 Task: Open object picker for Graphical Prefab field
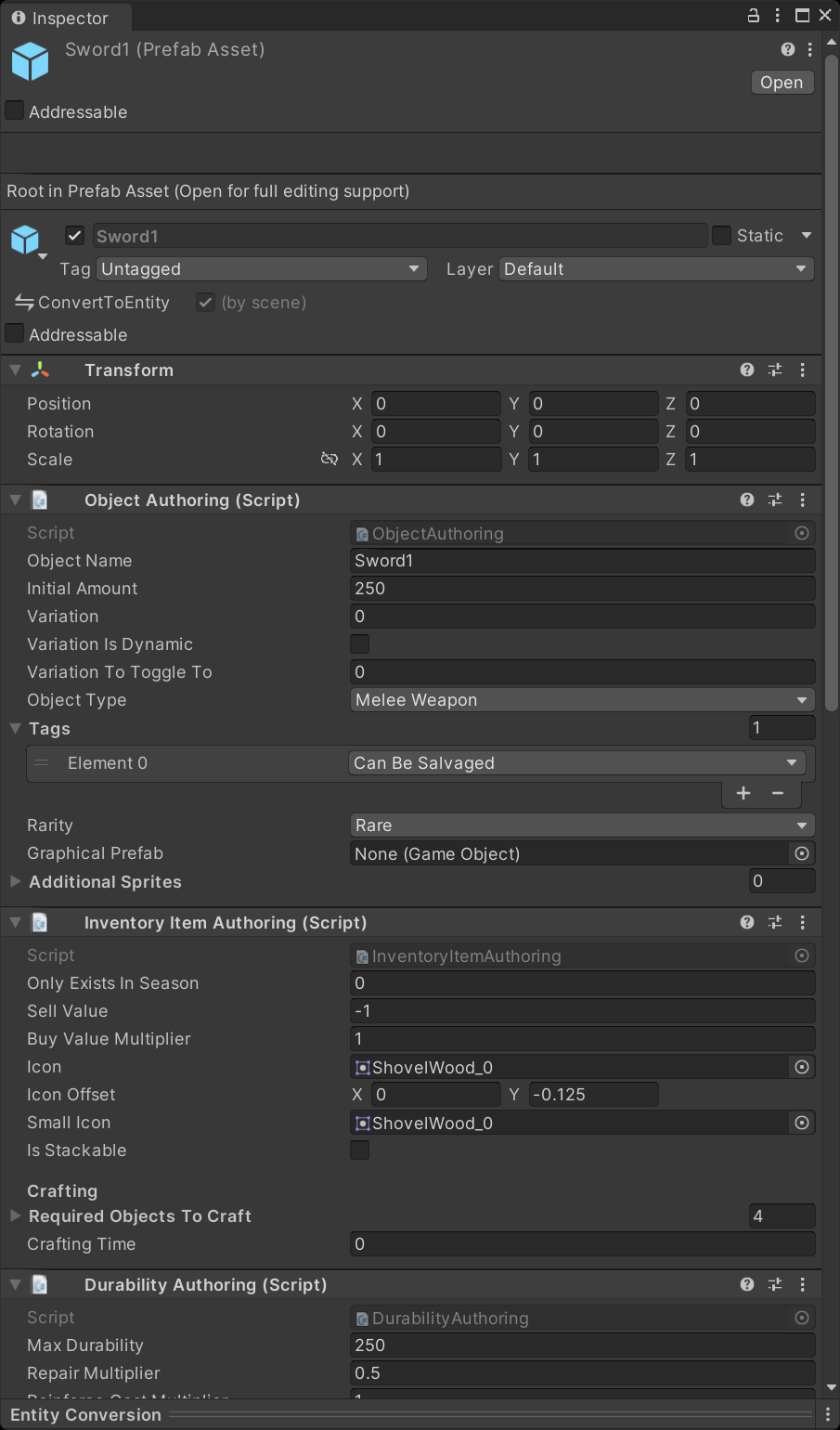pos(802,853)
